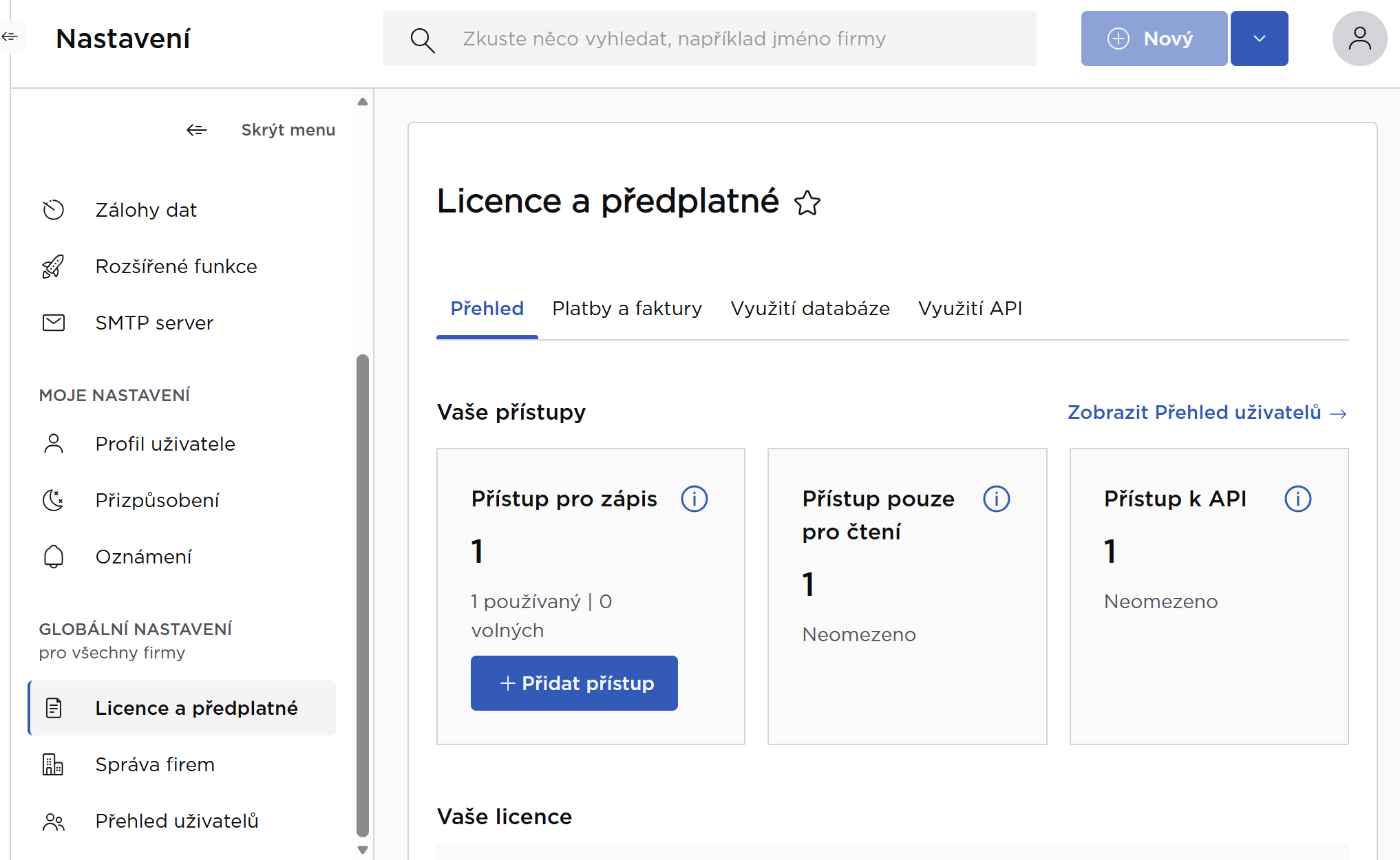Switch to the Platby a faktury tab
The width and height of the screenshot is (1400, 860).
pos(627,308)
